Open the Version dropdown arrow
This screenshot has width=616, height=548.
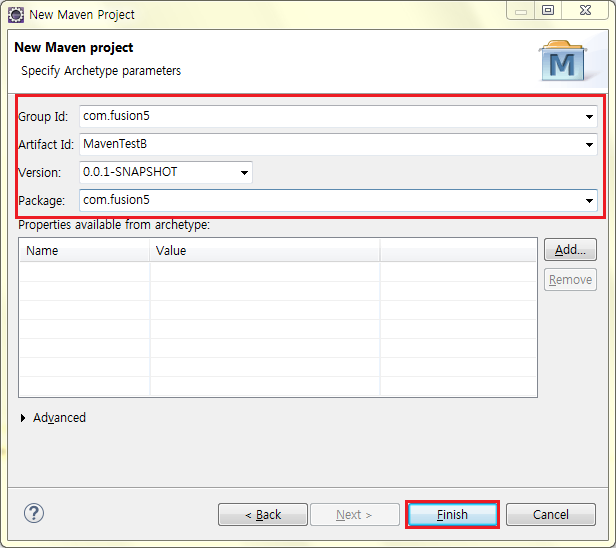tap(244, 172)
